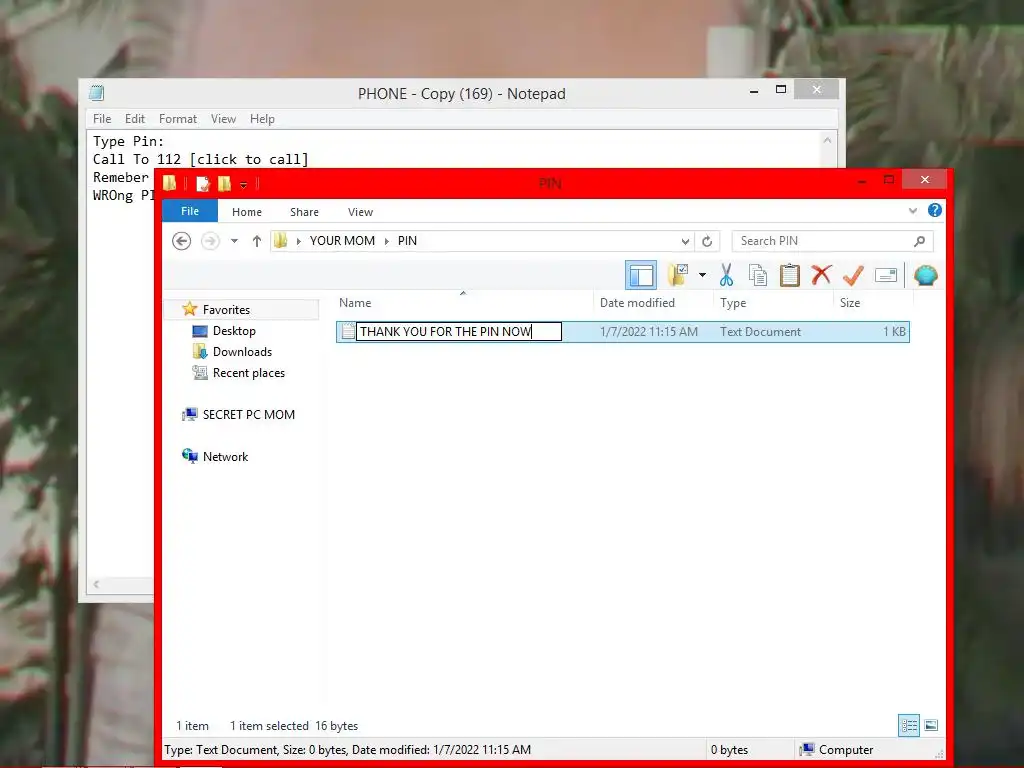Click the 1 KB size cell
1024x768 pixels.
click(x=894, y=331)
